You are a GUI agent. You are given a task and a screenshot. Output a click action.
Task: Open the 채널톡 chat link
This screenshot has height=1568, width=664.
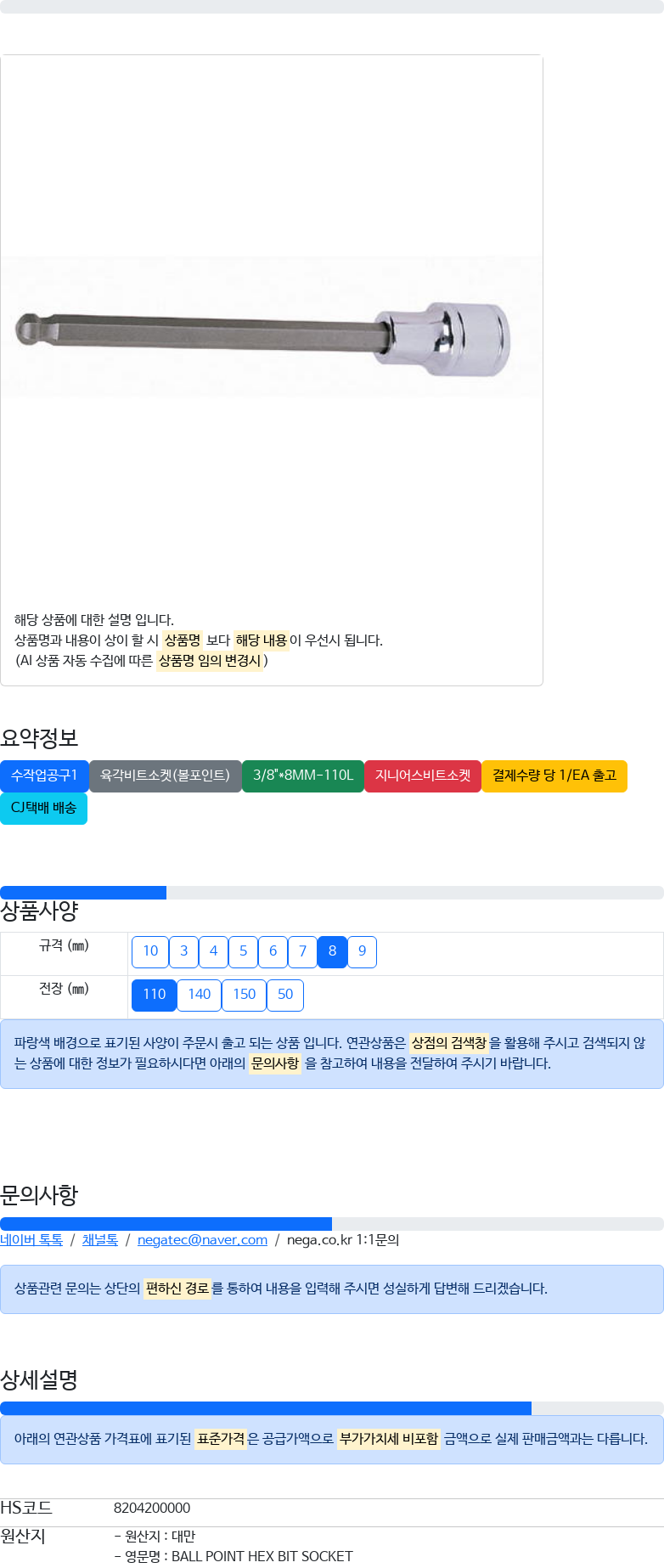(100, 1240)
